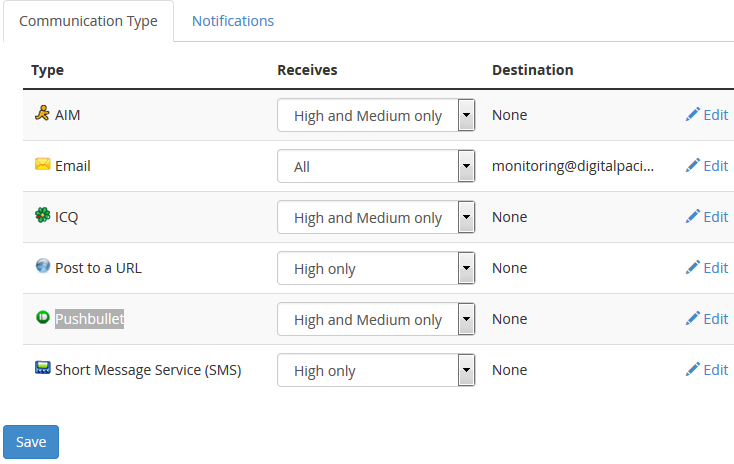Click the Type column header
This screenshot has height=464, width=734.
[47, 70]
